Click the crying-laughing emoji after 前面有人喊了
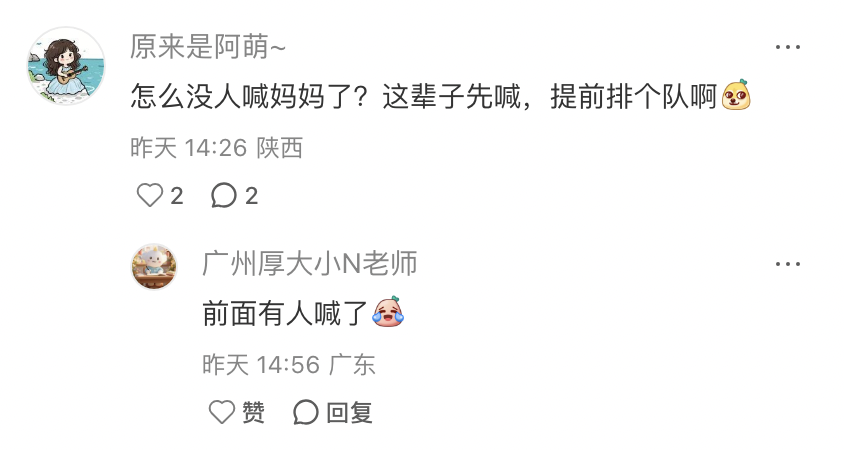This screenshot has height=450, width=844. click(388, 312)
